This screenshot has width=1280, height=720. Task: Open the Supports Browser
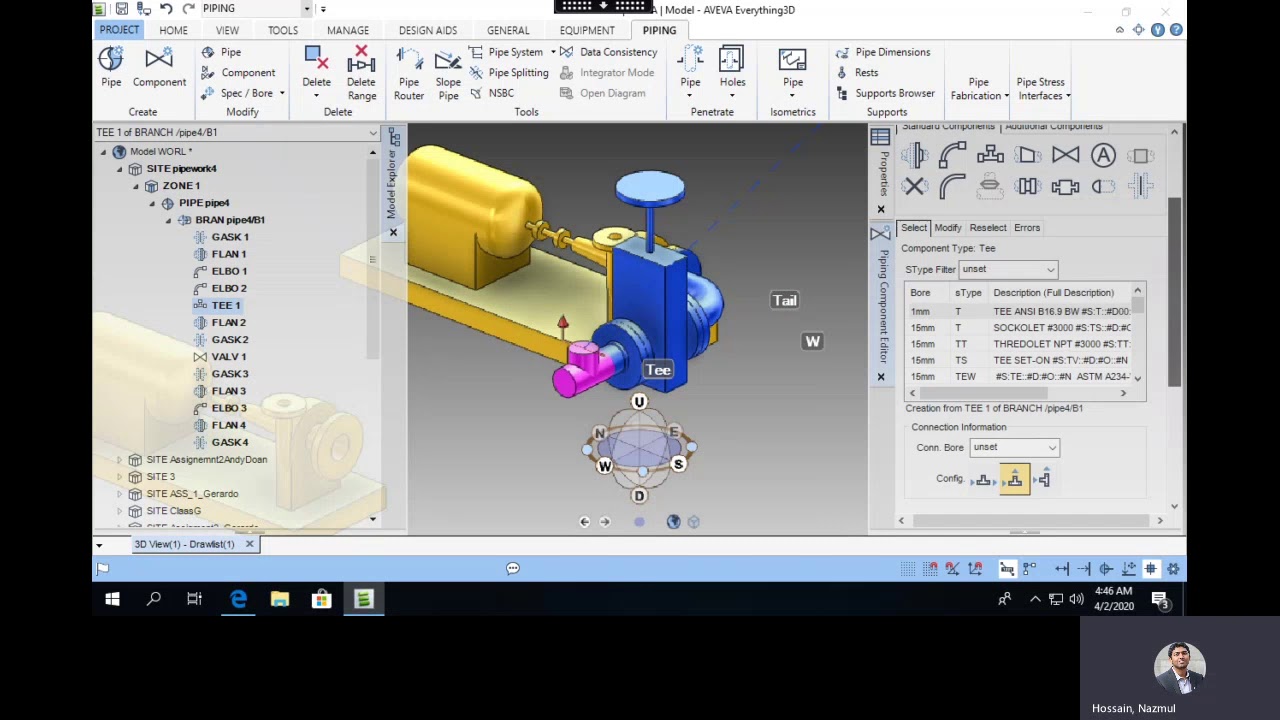pos(885,94)
